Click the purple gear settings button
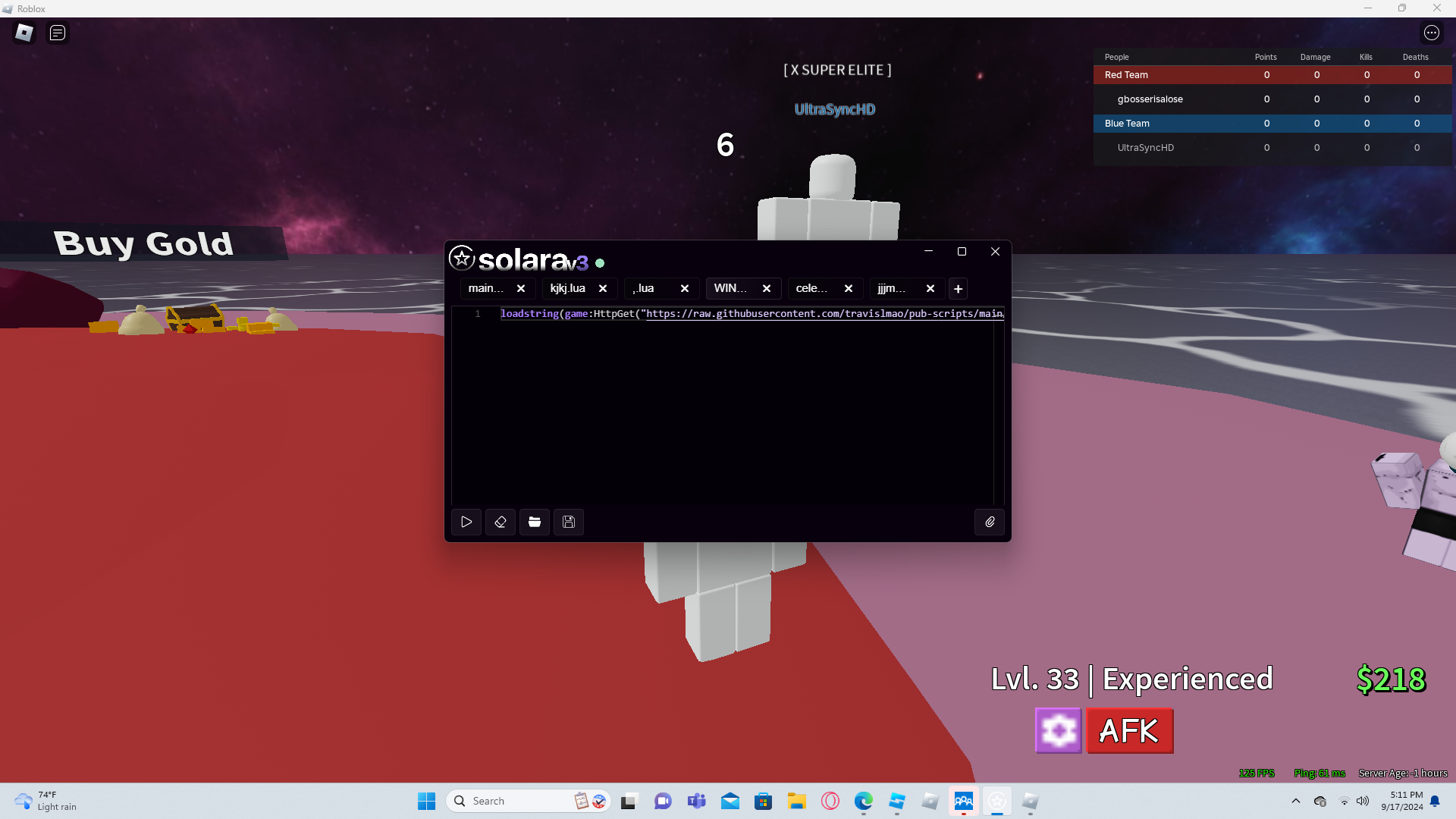Viewport: 1456px width, 819px height. tap(1058, 731)
